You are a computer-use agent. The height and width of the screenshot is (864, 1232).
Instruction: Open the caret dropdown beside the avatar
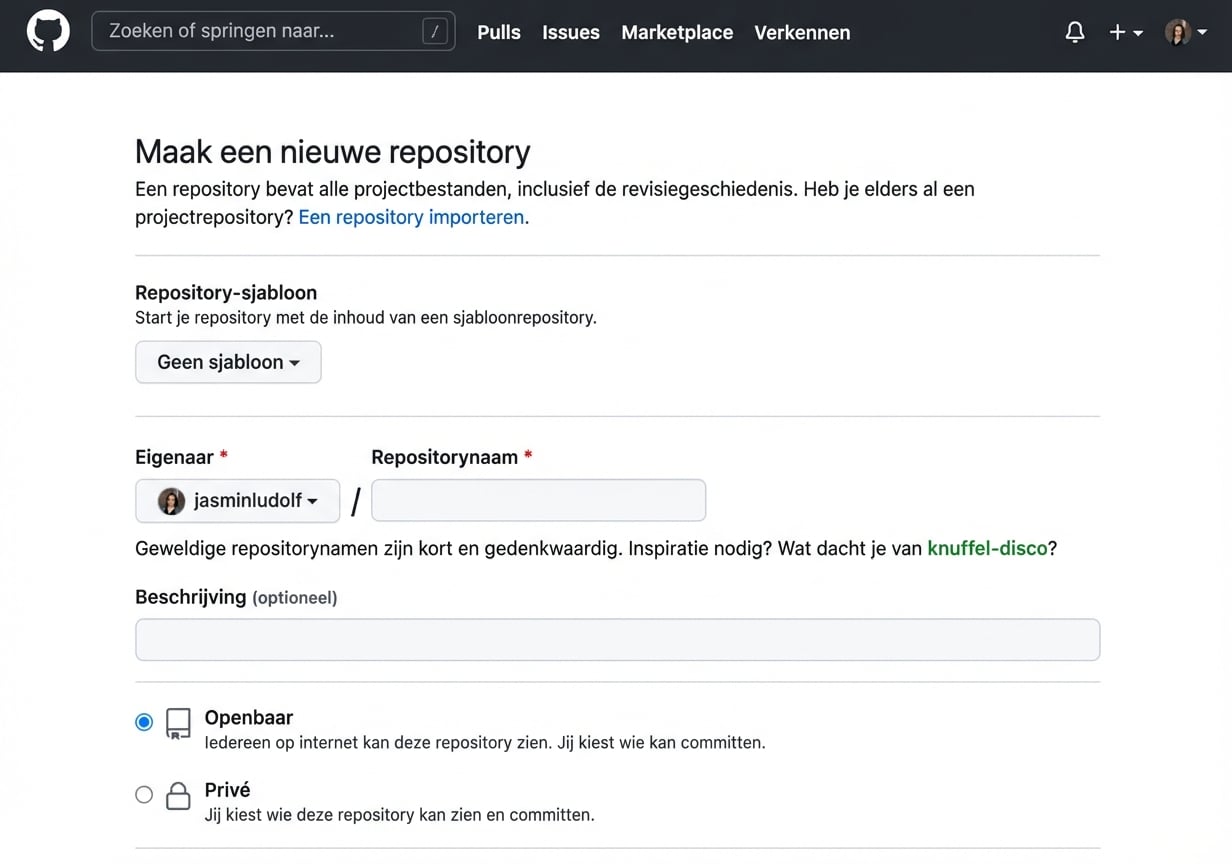pyautogui.click(x=1200, y=31)
